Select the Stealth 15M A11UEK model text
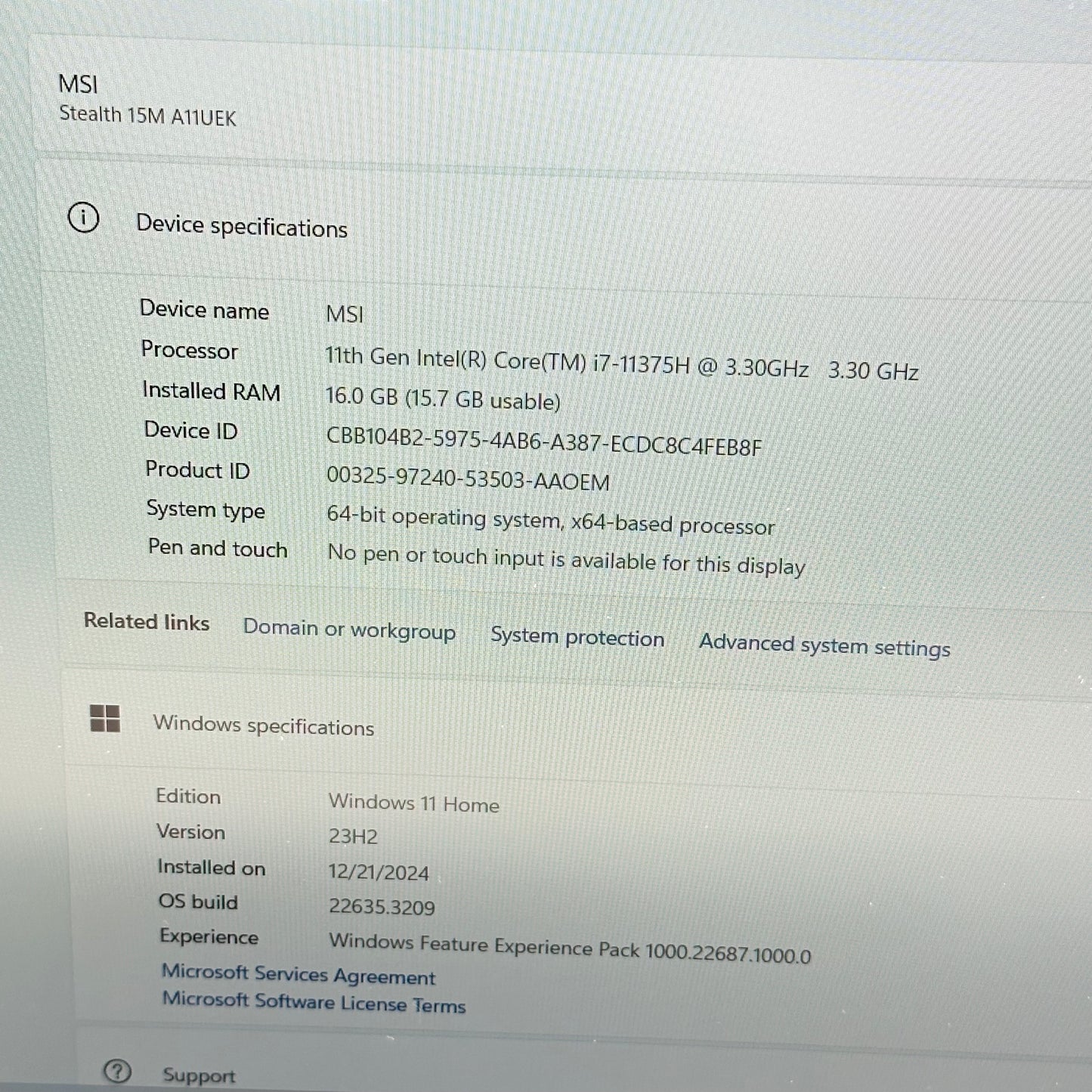Image resolution: width=1092 pixels, height=1092 pixels. tap(148, 116)
